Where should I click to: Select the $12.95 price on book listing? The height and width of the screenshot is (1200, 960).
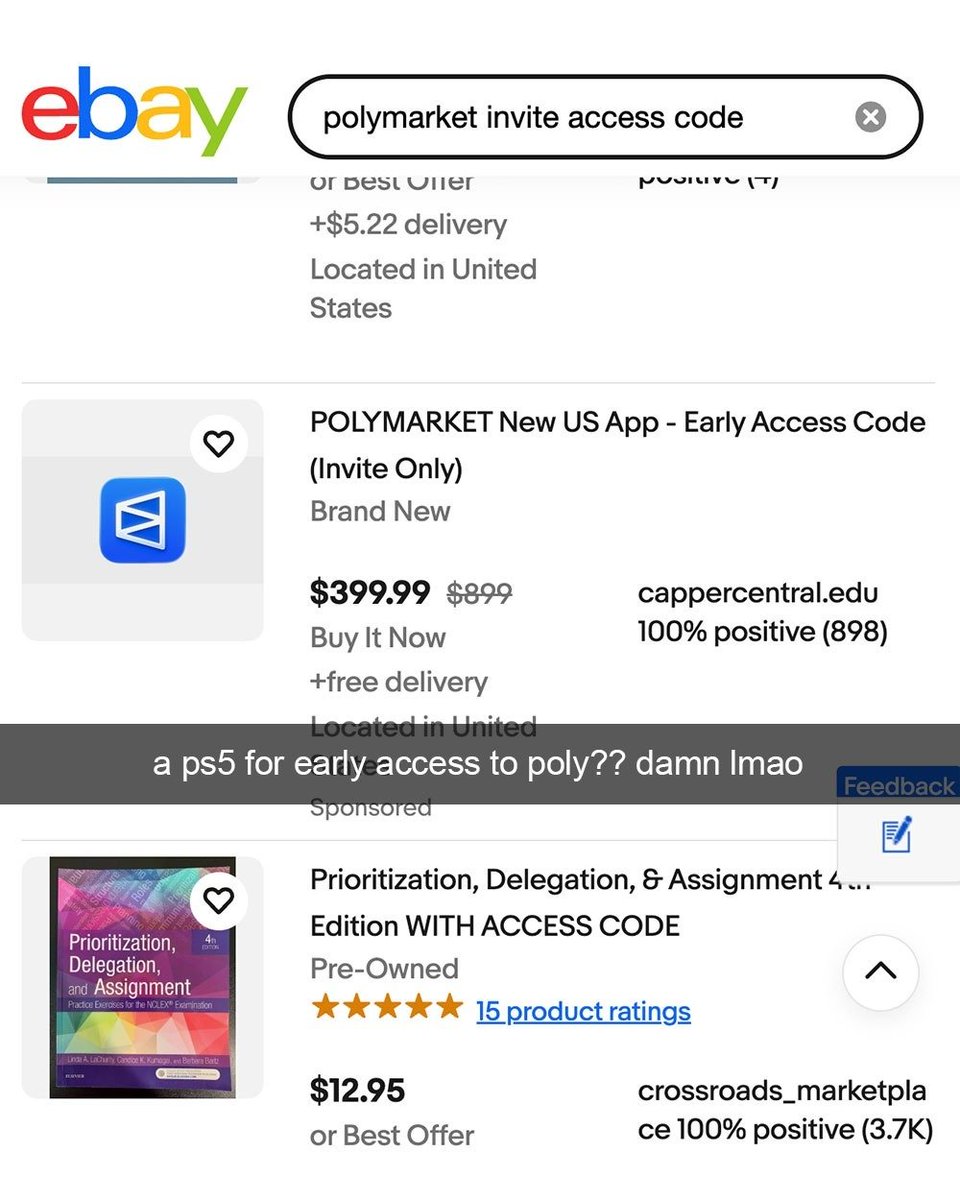[x=357, y=1090]
